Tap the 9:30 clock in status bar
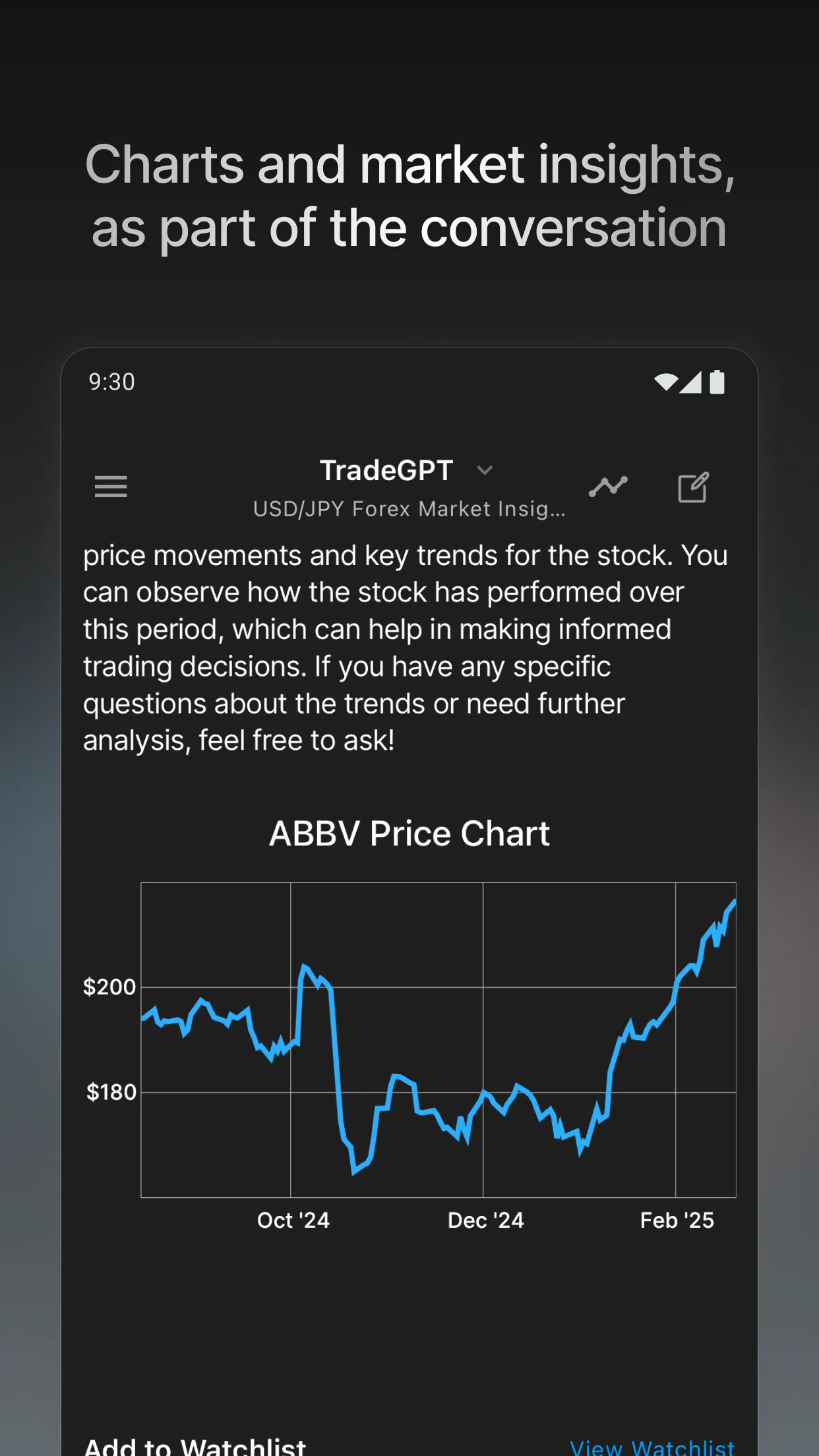The height and width of the screenshot is (1456, 819). (112, 382)
